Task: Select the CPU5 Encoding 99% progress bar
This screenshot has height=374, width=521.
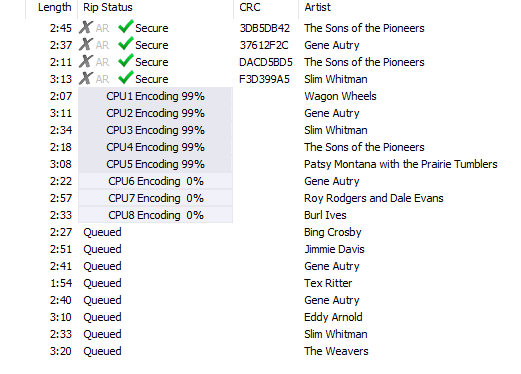Action: pyautogui.click(x=155, y=164)
